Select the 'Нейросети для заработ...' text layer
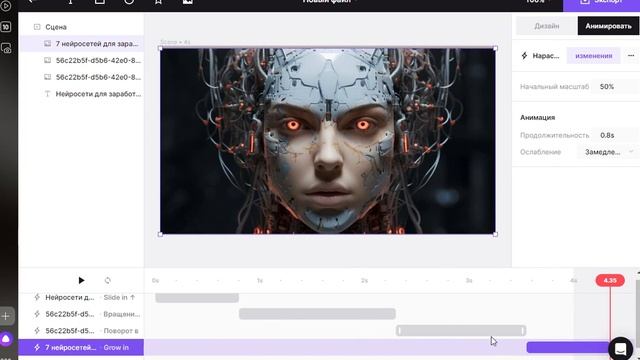640x360 pixels. coord(82,94)
